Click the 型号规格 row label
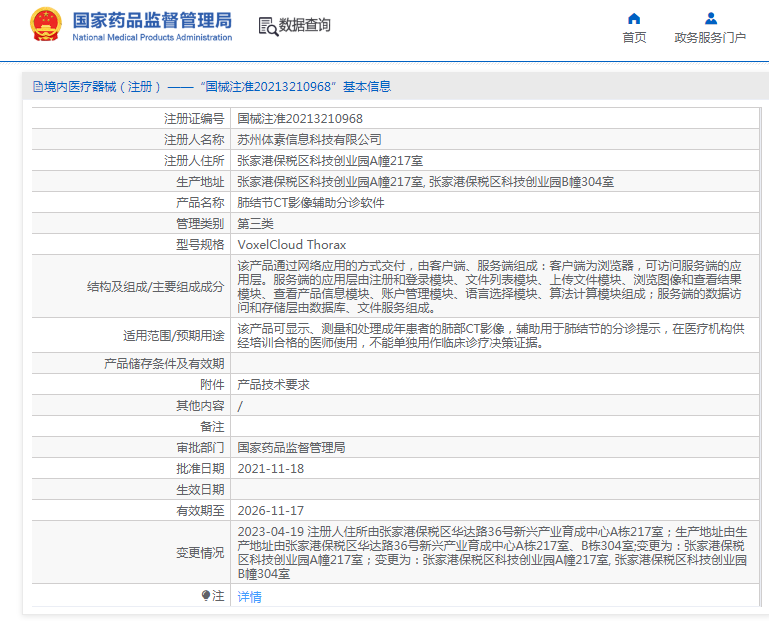Viewport: 769px width, 621px height. tap(200, 245)
